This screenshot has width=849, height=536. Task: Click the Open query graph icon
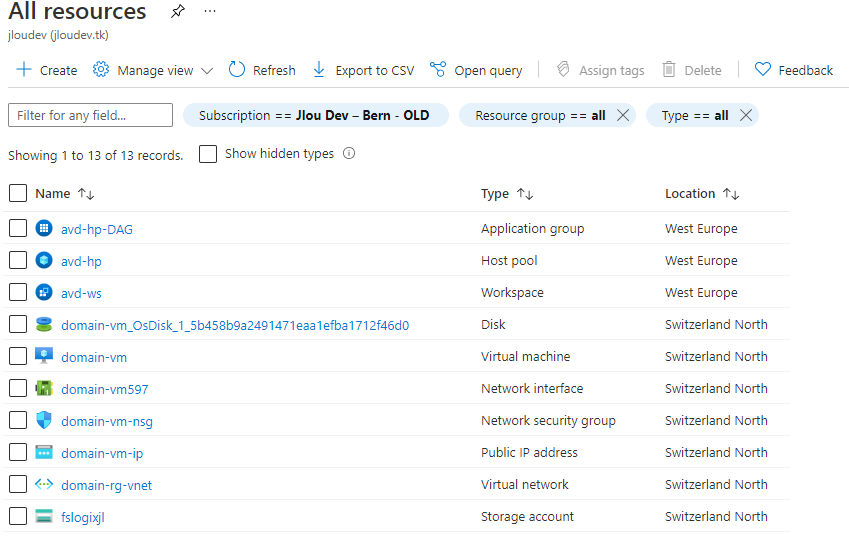(x=437, y=69)
